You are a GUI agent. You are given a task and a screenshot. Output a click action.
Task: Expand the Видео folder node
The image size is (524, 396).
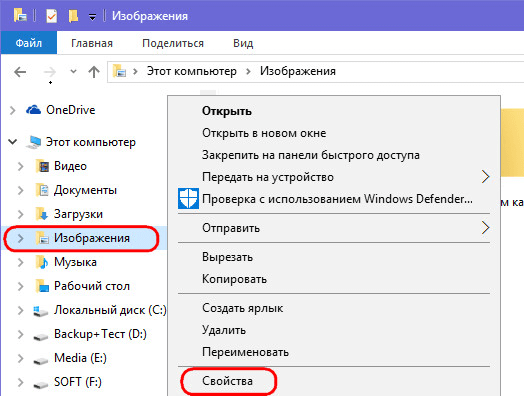(21, 166)
